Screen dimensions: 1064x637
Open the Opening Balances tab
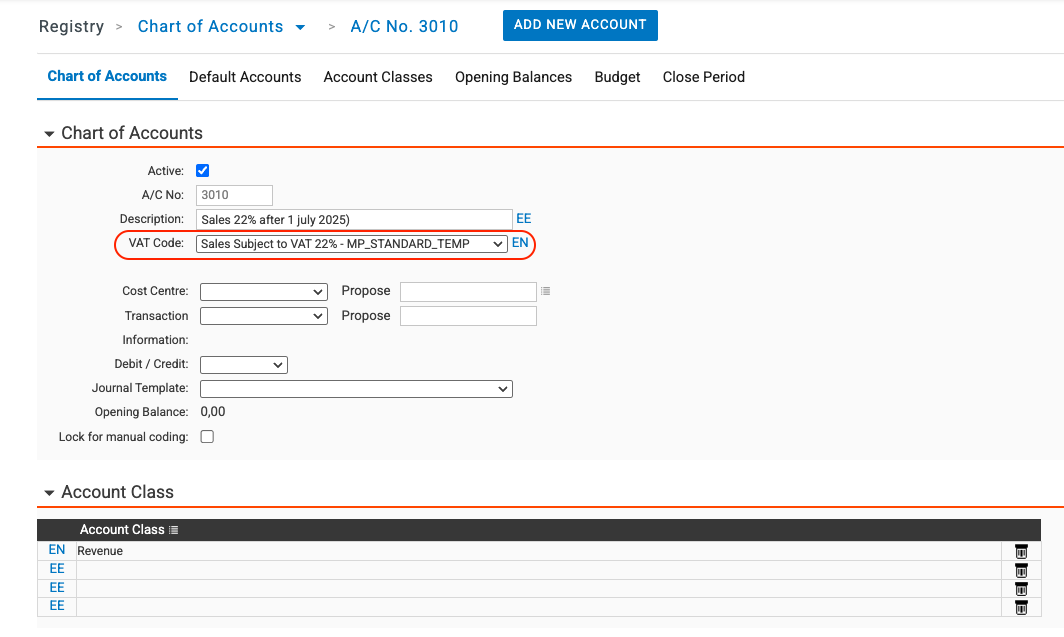click(513, 77)
